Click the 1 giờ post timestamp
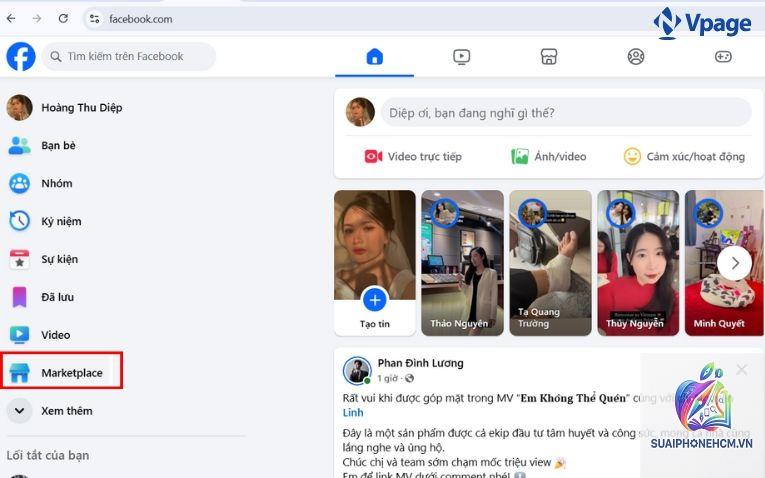Screen dimensions: 765x478 point(387,378)
